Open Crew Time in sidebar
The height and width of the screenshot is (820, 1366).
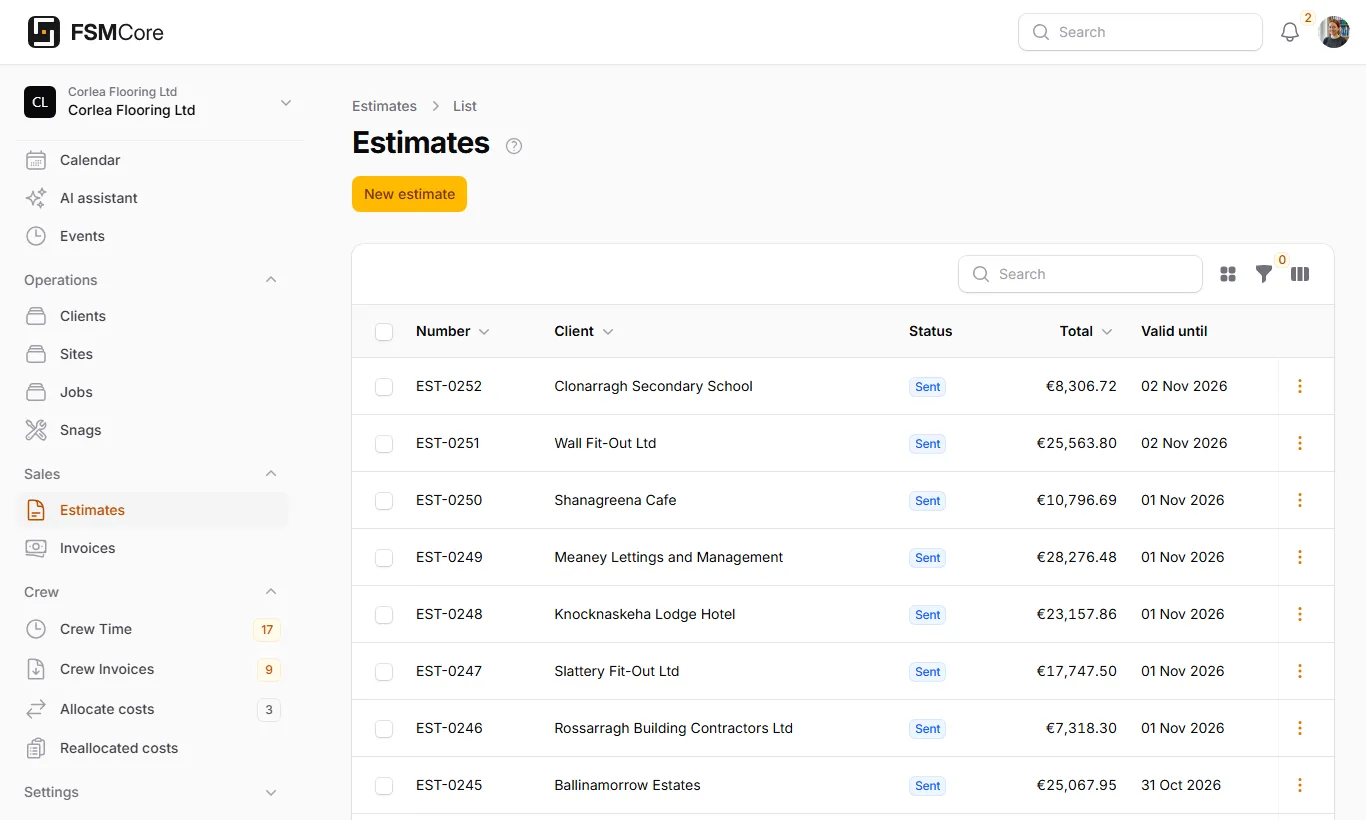pos(152,629)
